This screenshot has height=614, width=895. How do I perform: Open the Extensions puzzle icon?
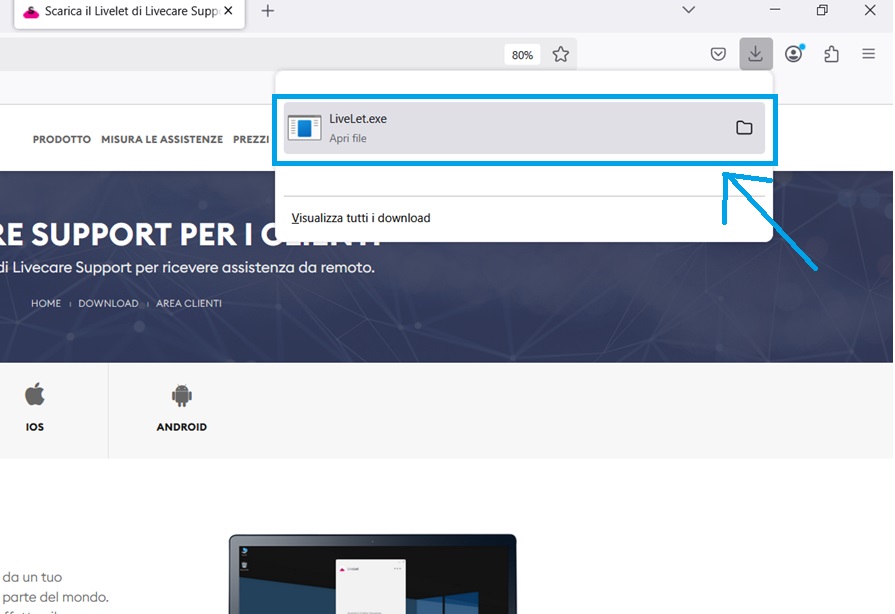(x=831, y=54)
